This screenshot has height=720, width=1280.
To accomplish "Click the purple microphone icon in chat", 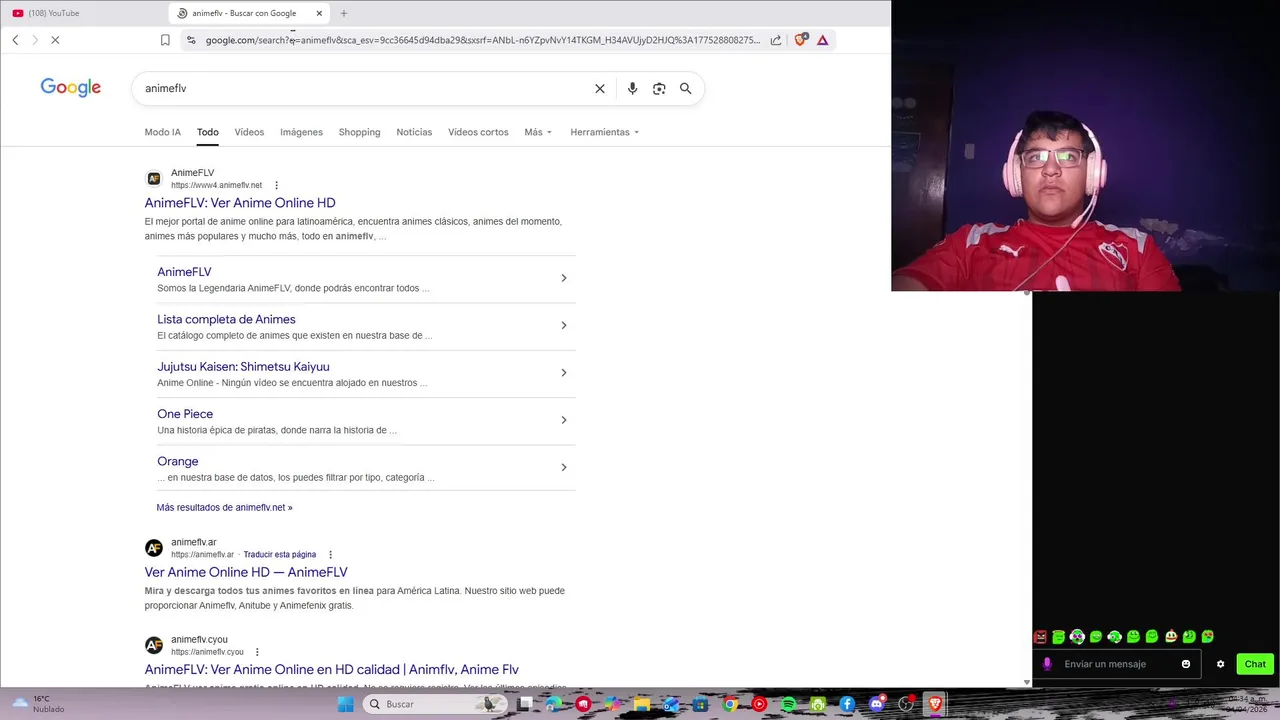I will coord(1047,664).
